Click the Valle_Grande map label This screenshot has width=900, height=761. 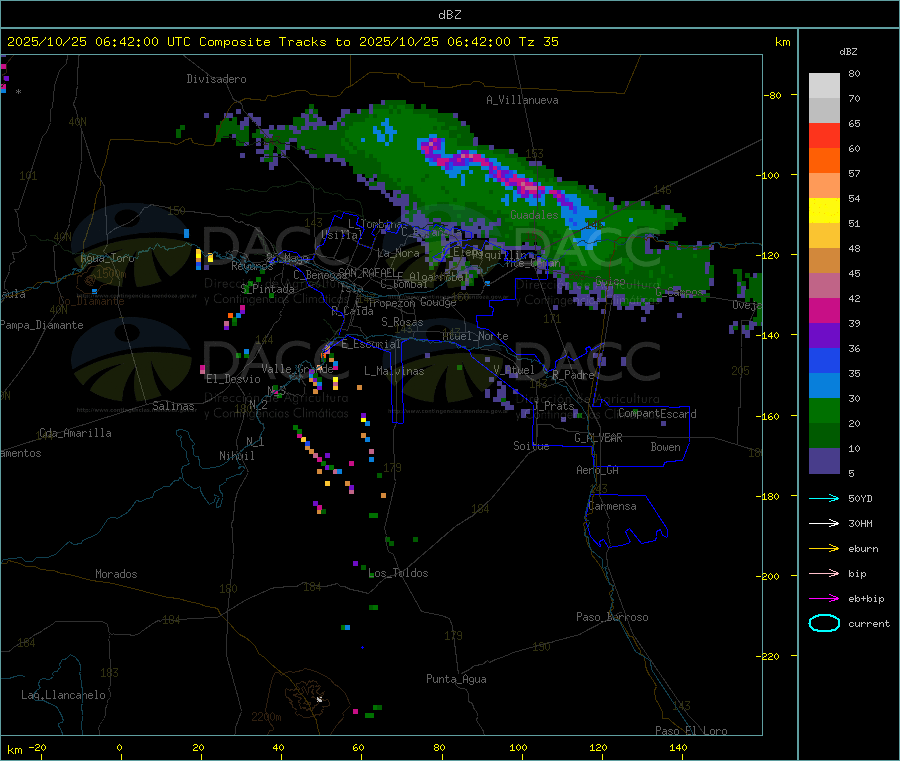tap(297, 369)
